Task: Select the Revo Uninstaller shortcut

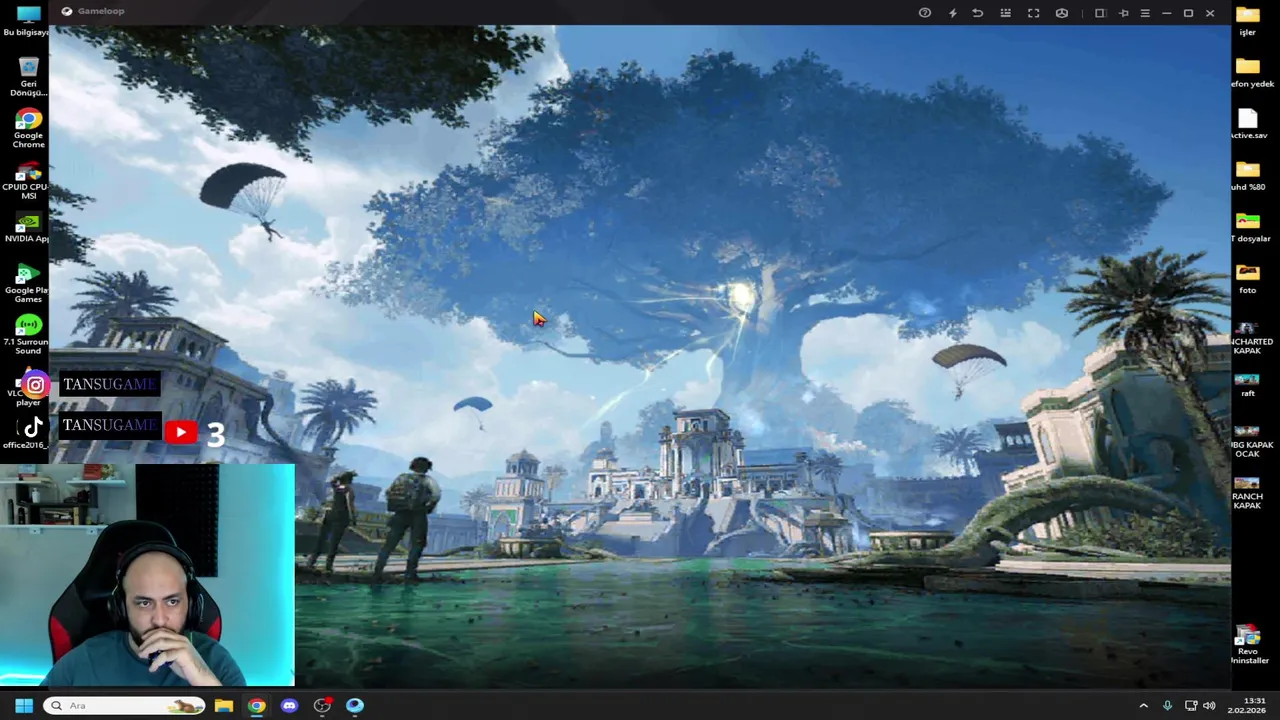Action: 1248,645
